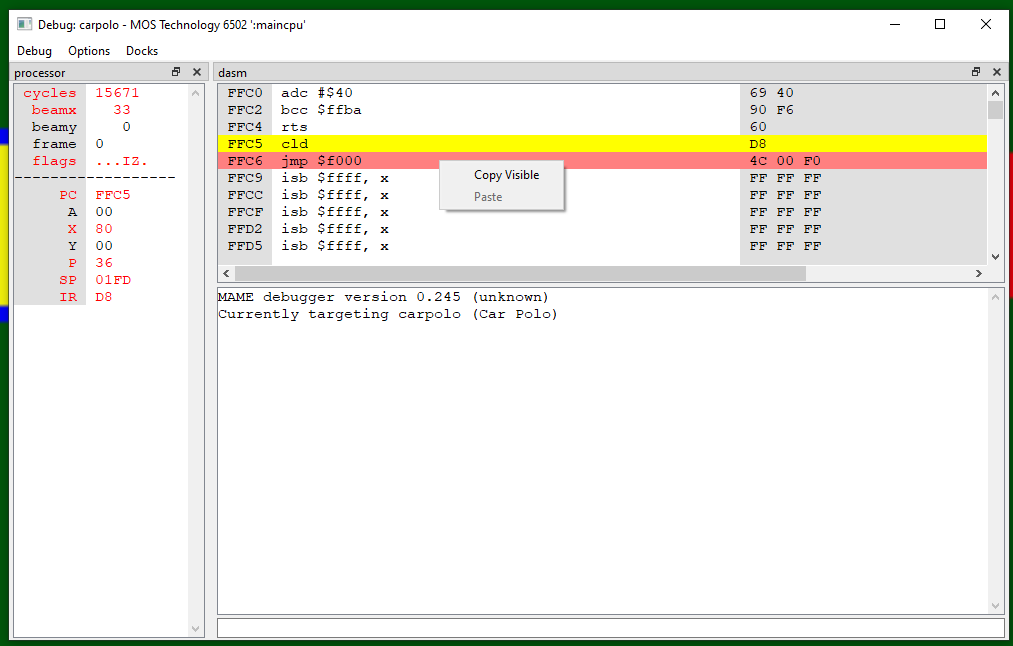Close the processor panel with its X icon
The image size is (1013, 646).
[196, 72]
